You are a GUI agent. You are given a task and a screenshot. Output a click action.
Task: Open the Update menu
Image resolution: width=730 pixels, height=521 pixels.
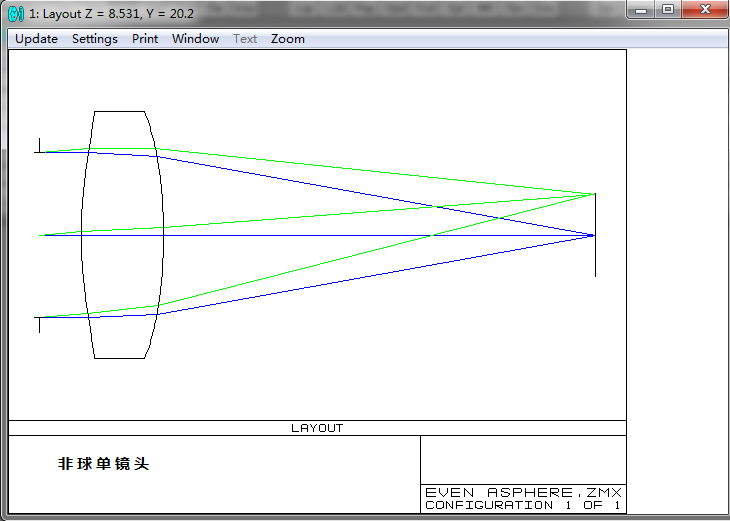(36, 39)
